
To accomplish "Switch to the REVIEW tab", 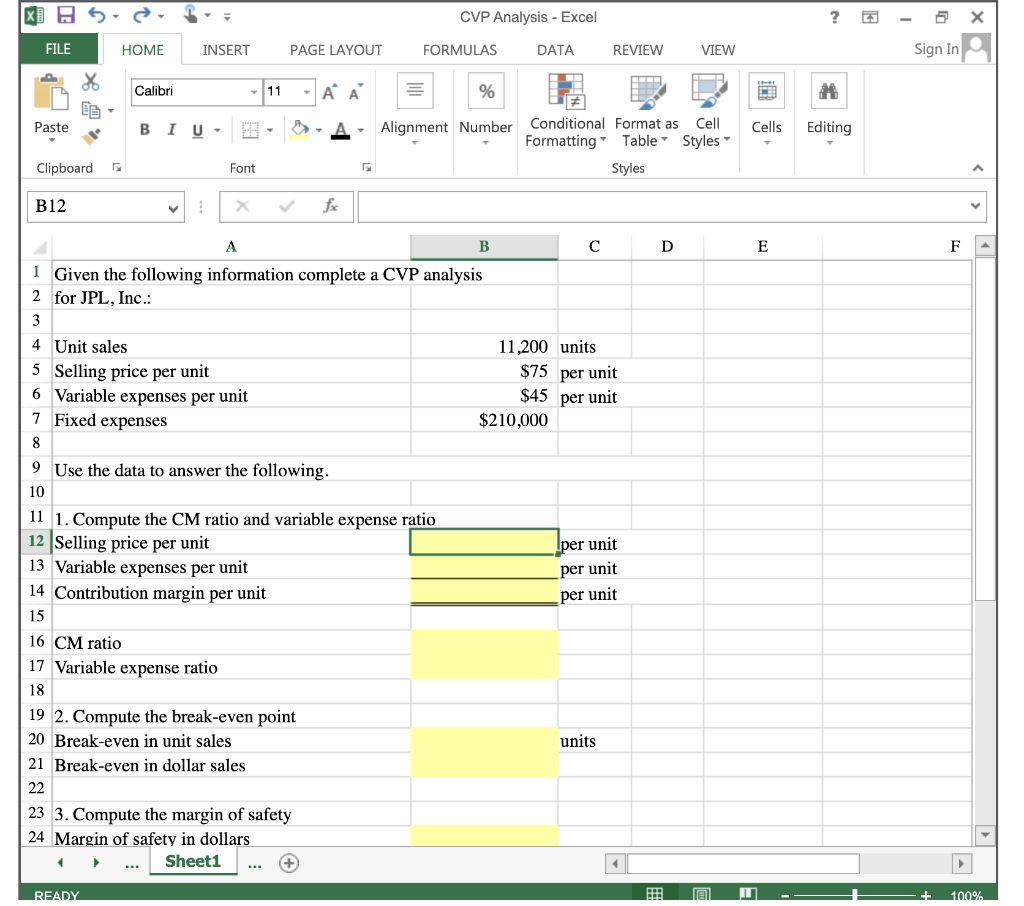I will point(637,50).
